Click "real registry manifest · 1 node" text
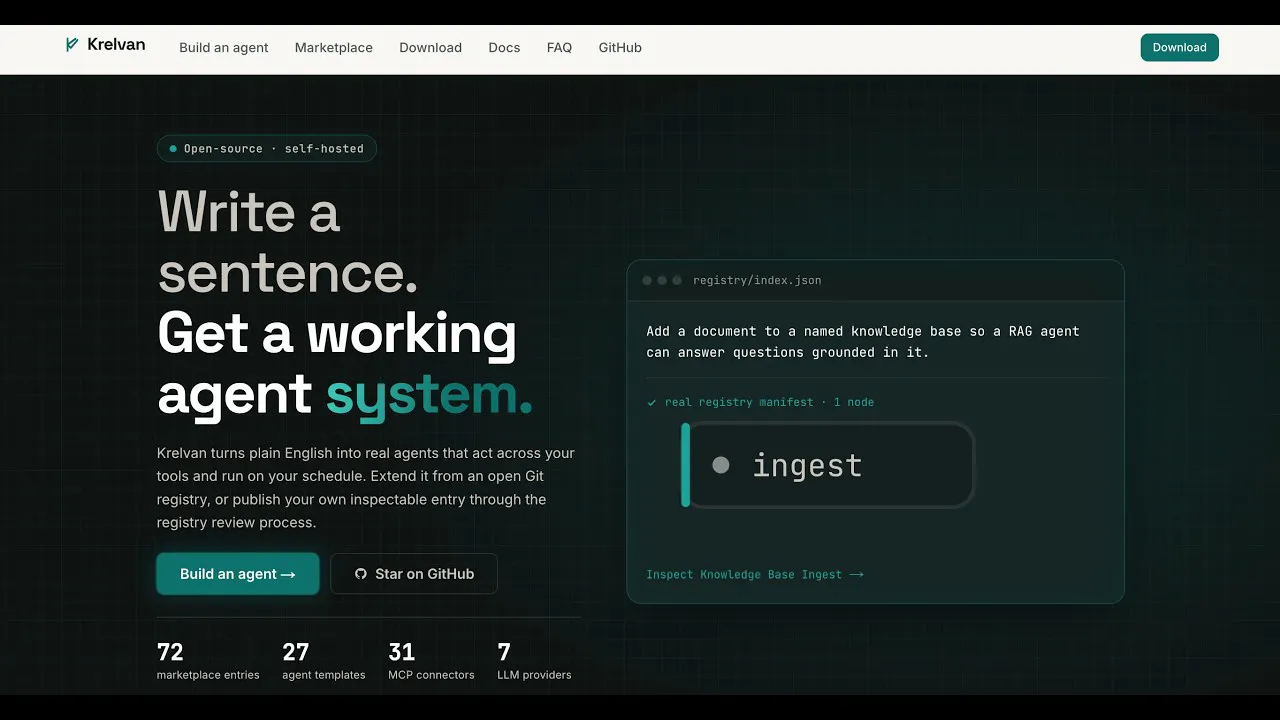This screenshot has height=720, width=1280. (769, 402)
